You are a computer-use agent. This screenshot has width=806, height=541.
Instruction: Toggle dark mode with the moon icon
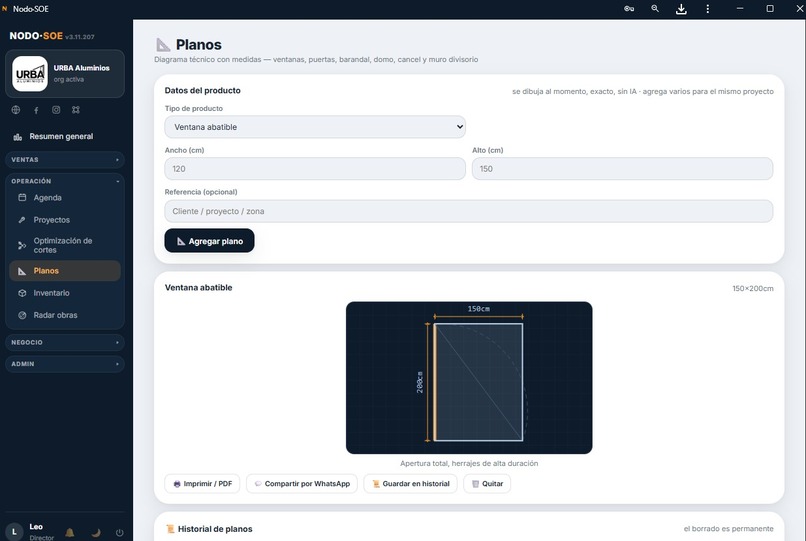96,532
